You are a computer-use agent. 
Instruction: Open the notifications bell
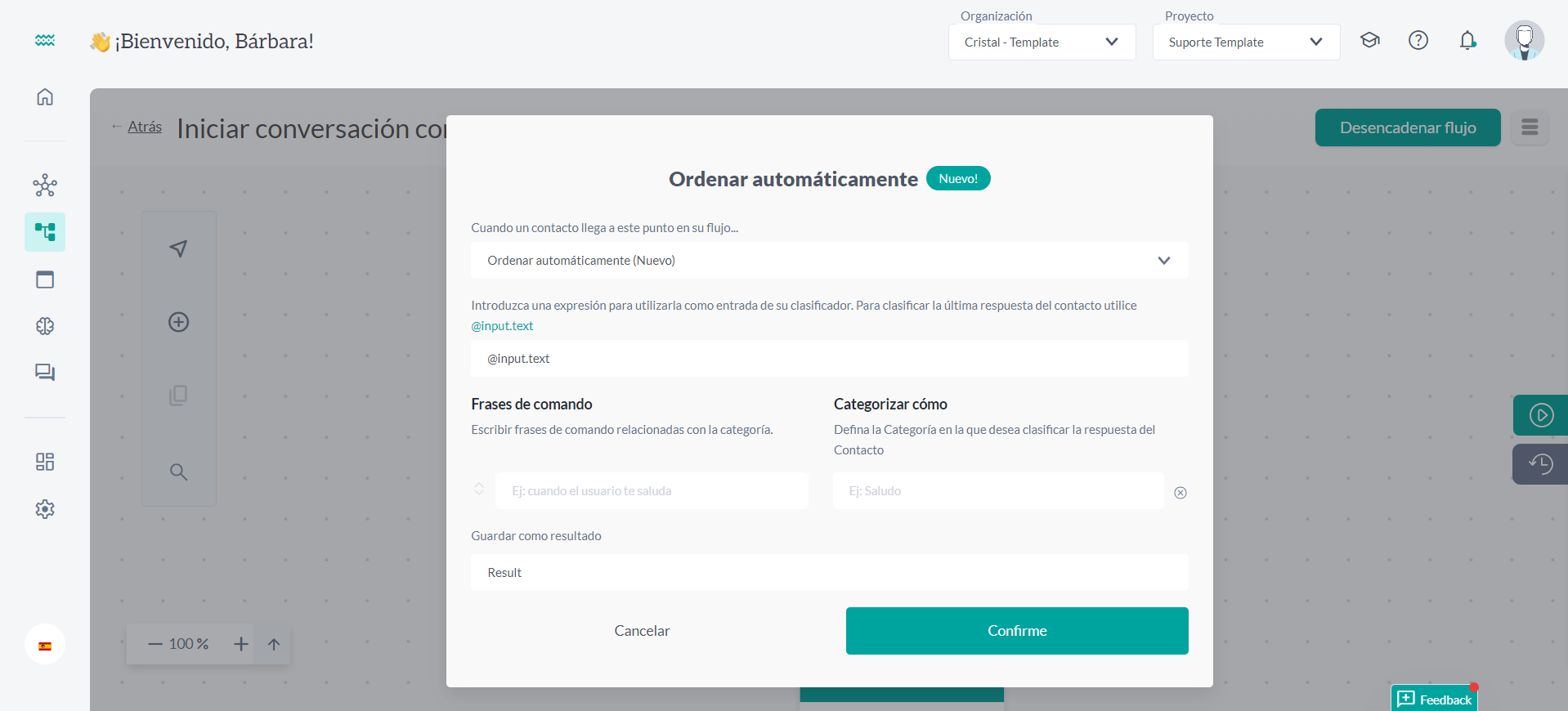1467,41
